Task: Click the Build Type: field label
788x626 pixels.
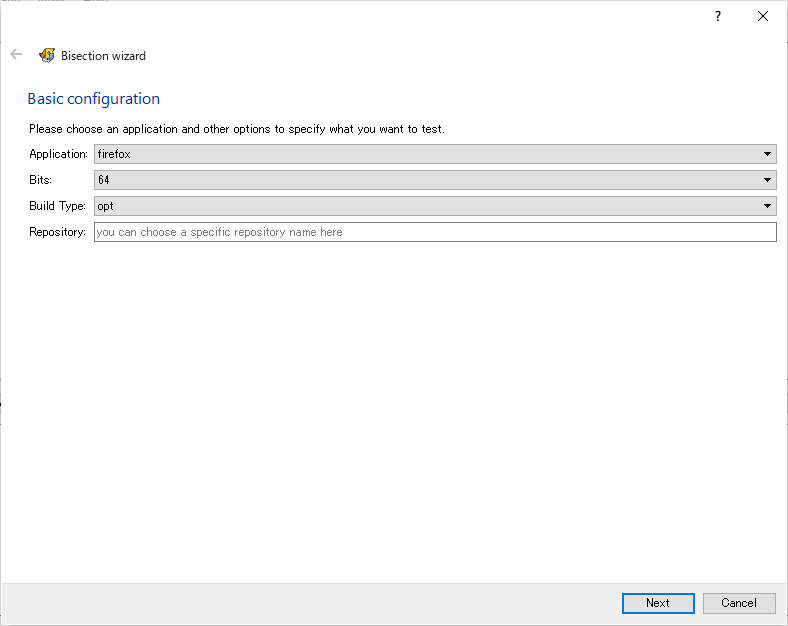Action: [x=57, y=206]
